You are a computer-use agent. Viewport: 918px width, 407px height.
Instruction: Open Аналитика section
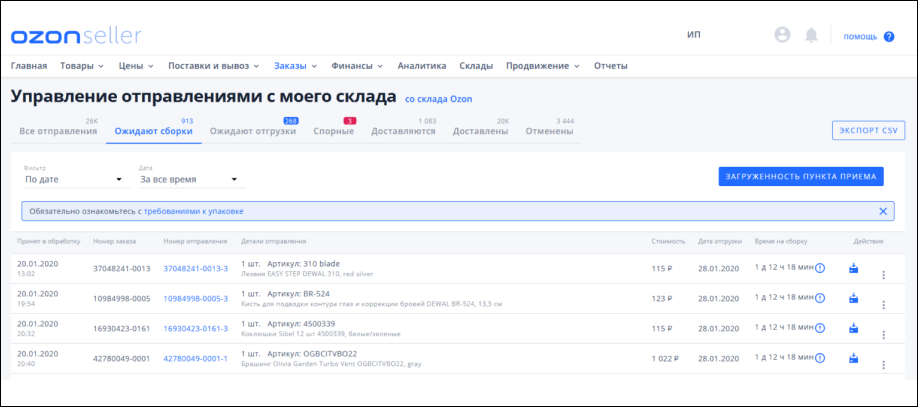pos(422,66)
